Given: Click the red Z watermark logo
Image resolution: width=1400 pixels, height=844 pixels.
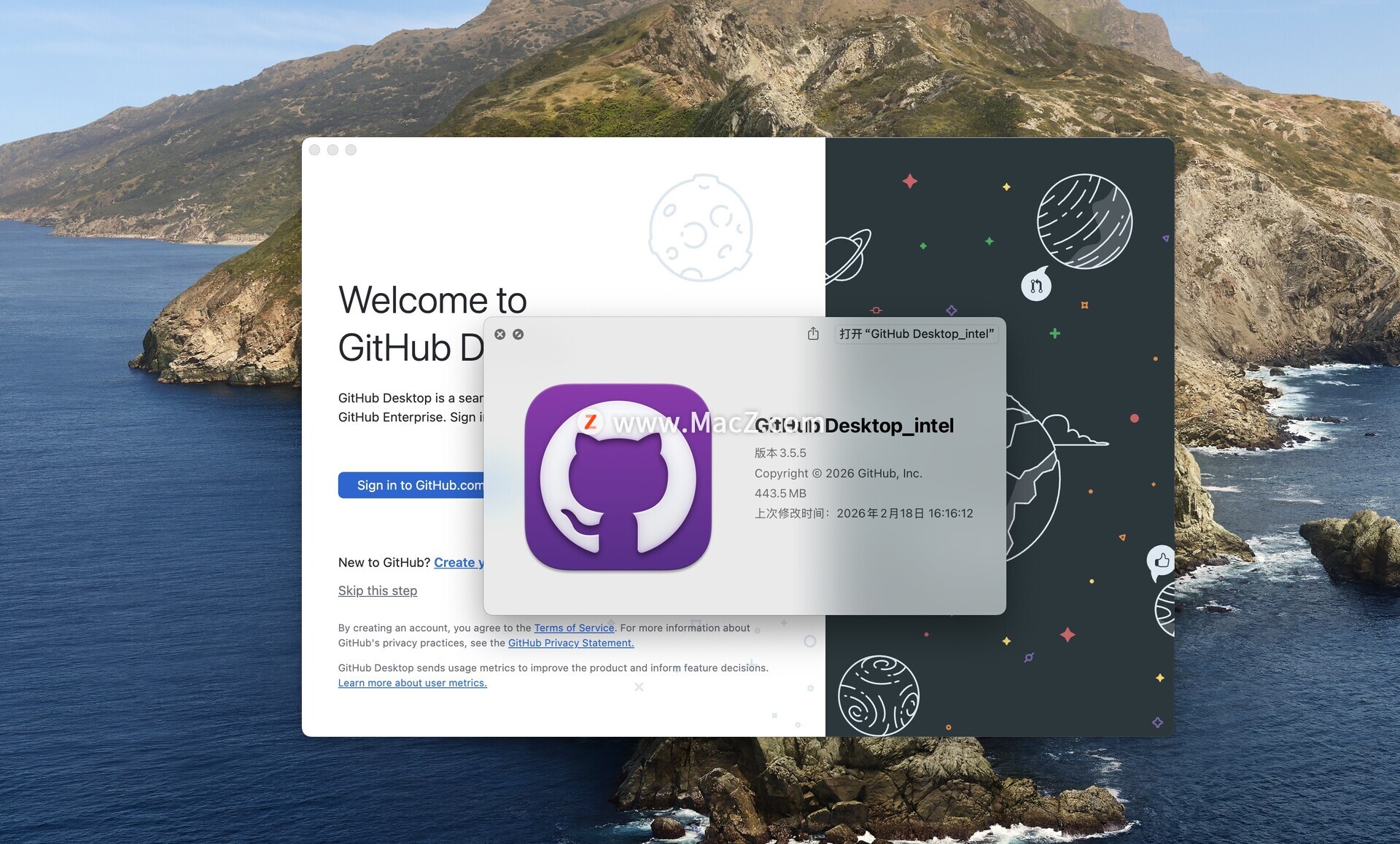Looking at the screenshot, I should coord(591,421).
